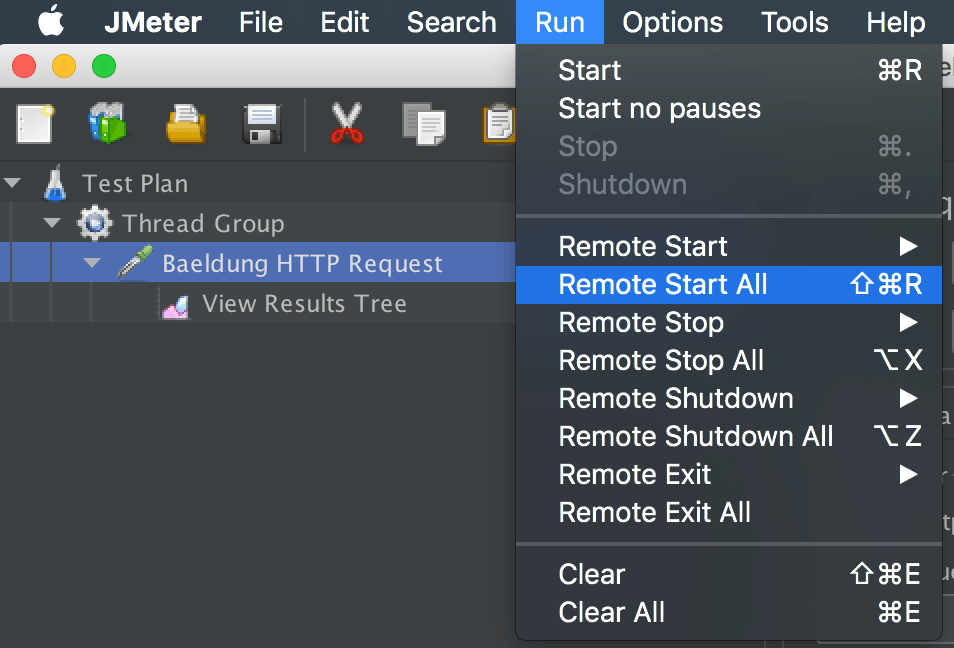
Task: Choose Remote Start All
Action: click(x=663, y=285)
